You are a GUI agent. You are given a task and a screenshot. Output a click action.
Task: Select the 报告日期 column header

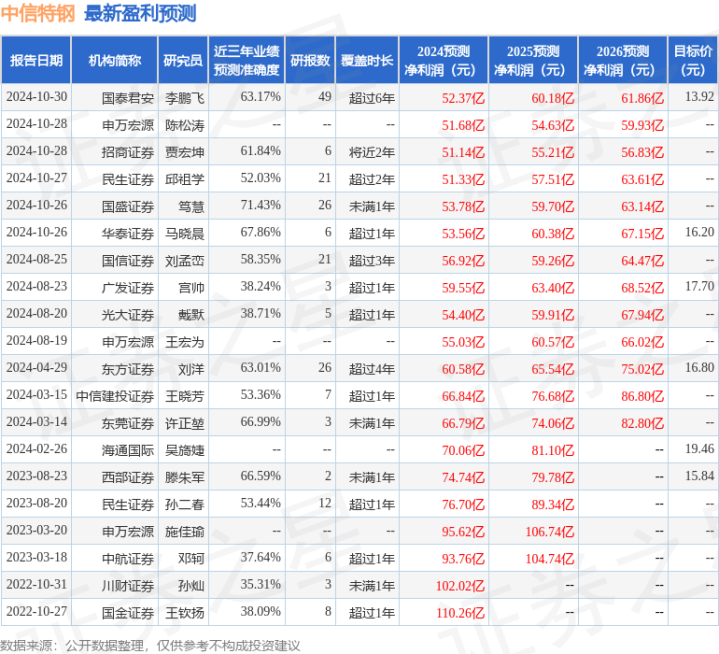click(x=36, y=60)
